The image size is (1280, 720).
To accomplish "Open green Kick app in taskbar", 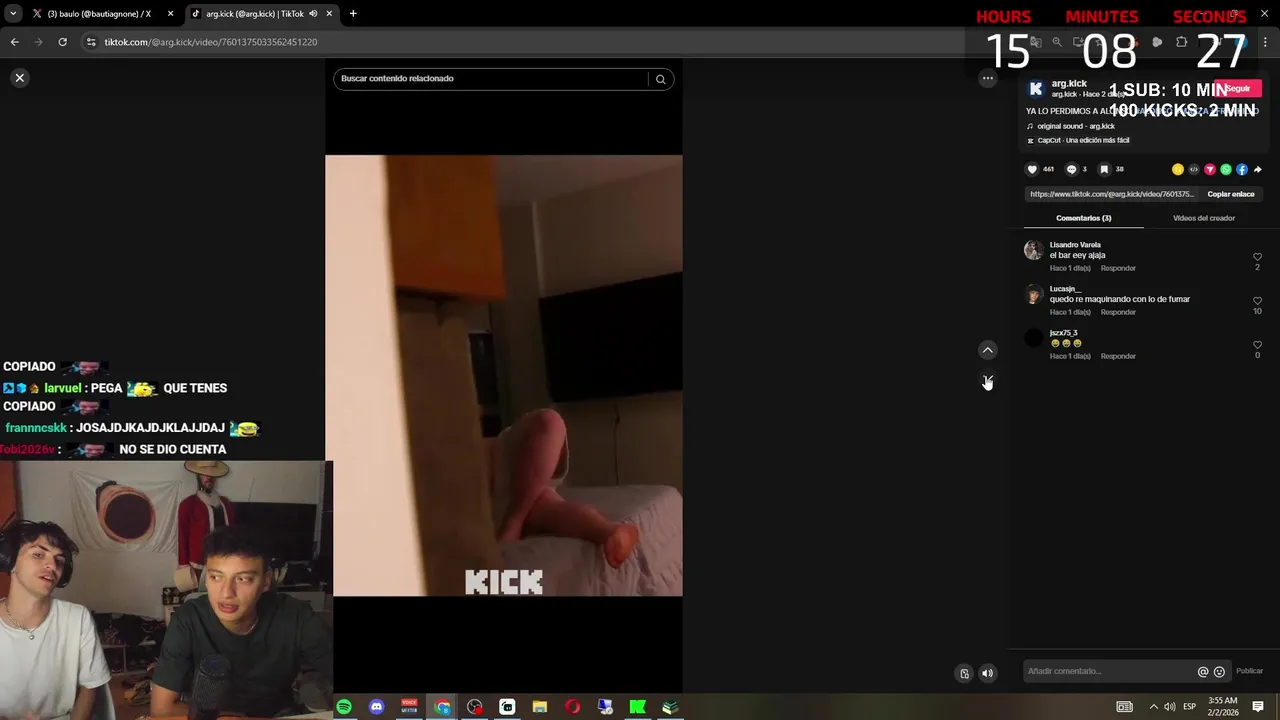I will coord(637,707).
